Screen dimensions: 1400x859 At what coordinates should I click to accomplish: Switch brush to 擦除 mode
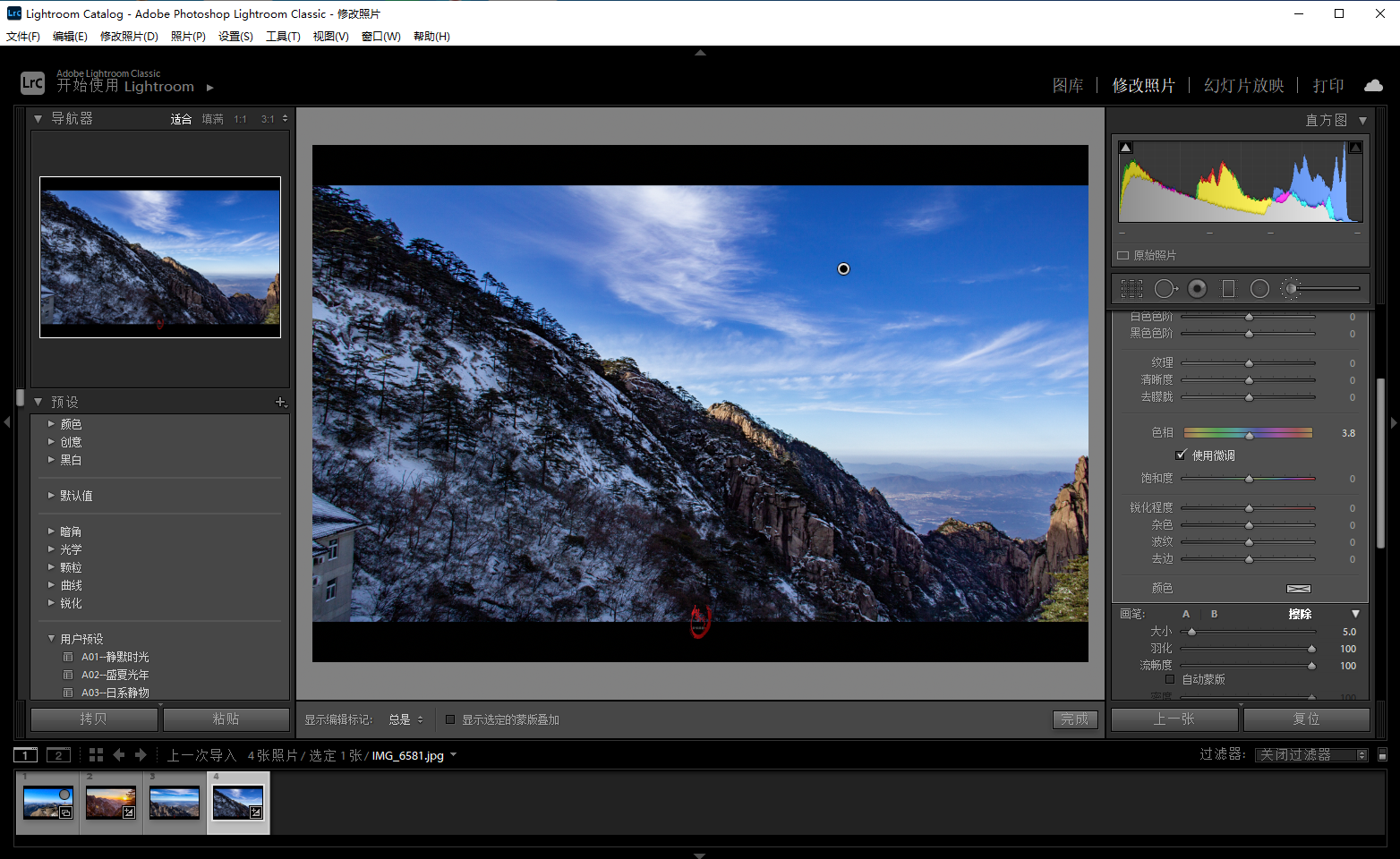pyautogui.click(x=1300, y=614)
